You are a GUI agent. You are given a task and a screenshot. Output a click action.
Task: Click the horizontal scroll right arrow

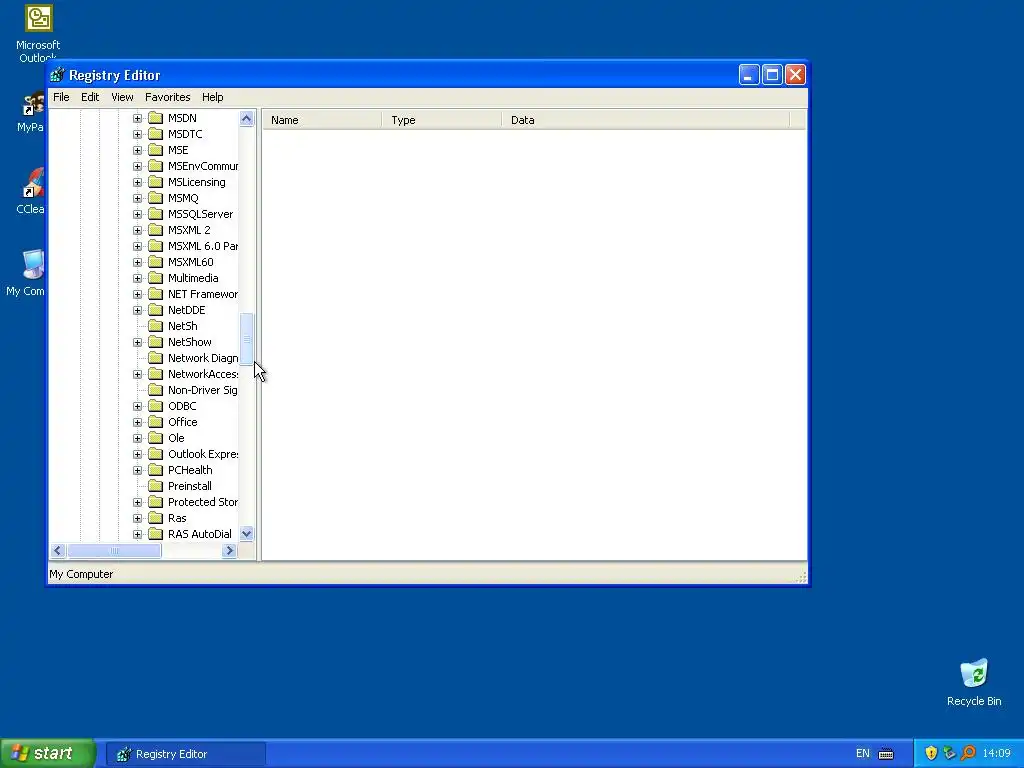[x=229, y=551]
